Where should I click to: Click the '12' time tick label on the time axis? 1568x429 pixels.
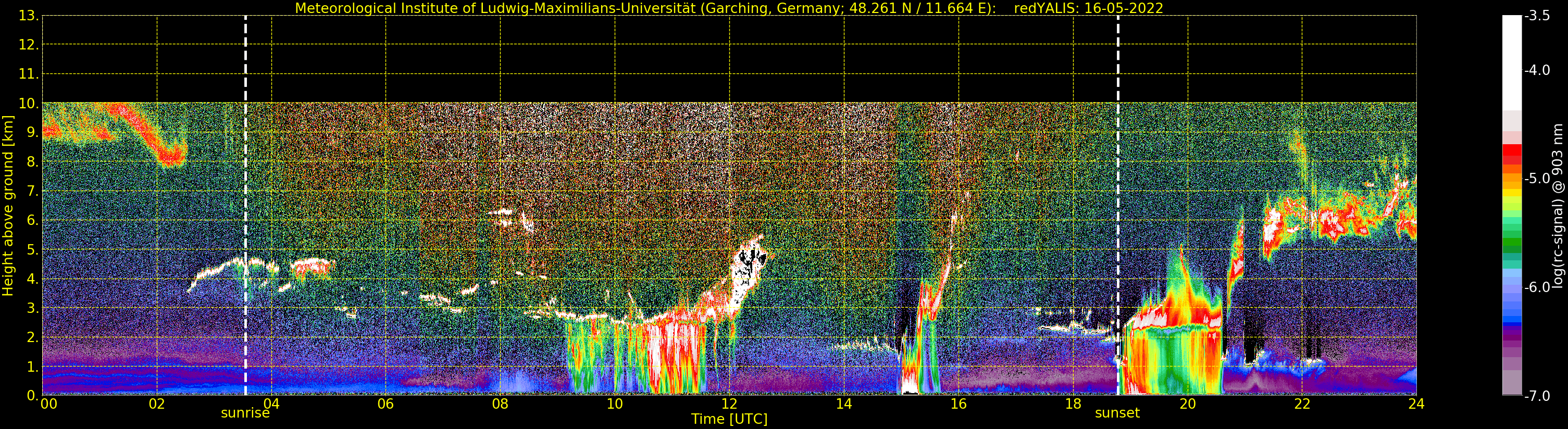729,404
